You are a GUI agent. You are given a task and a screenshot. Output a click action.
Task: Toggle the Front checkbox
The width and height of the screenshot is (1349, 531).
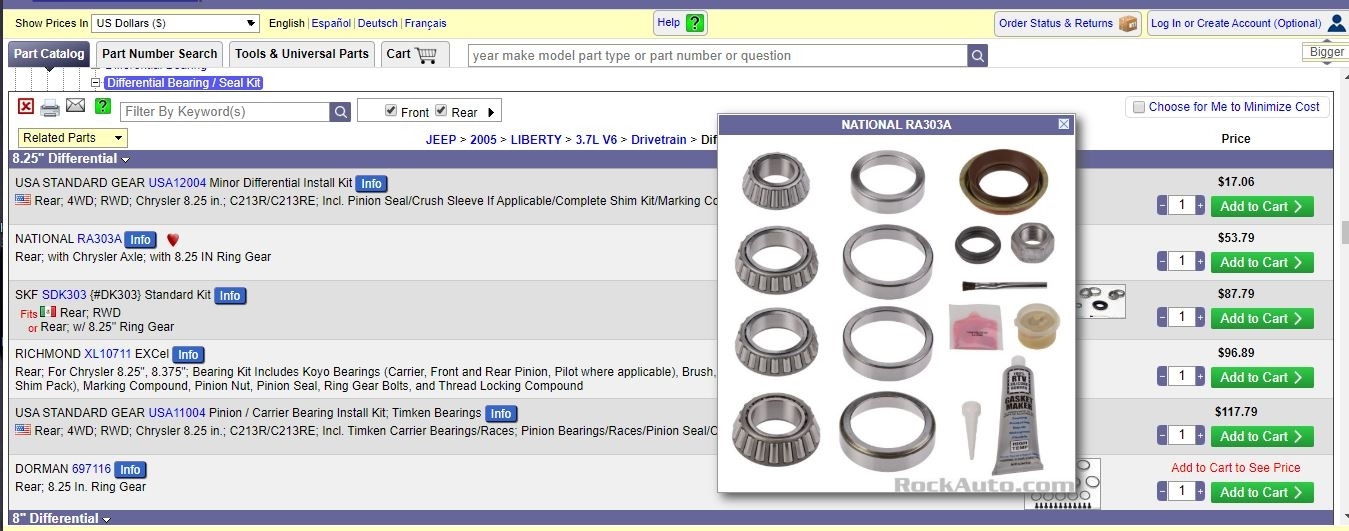391,111
